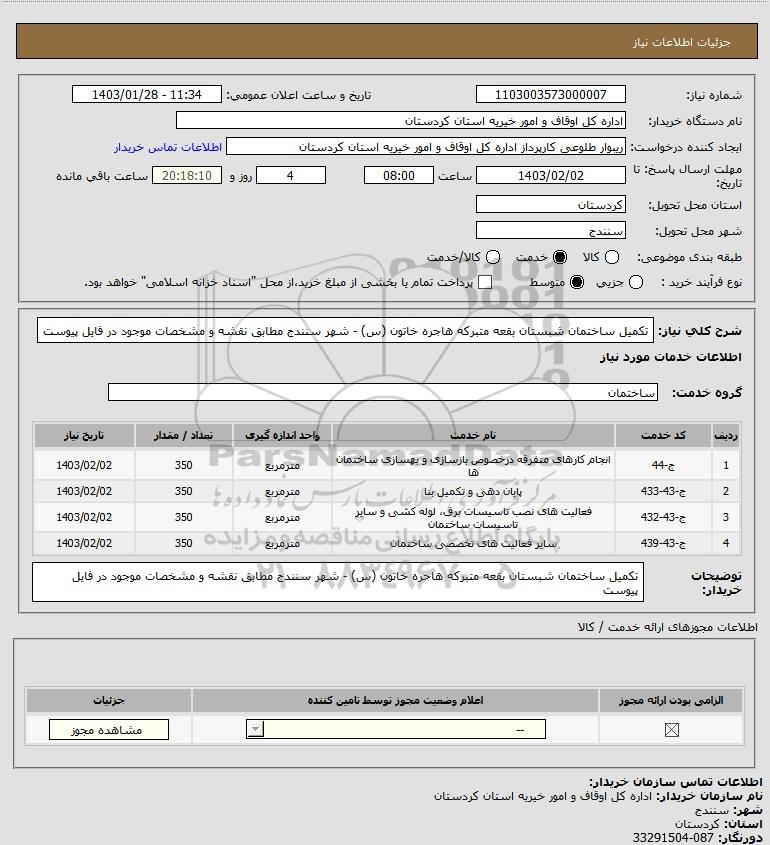
Task: Toggle the الزامی بودن ارائه مجوز checkbox
Action: pyautogui.click(x=671, y=730)
